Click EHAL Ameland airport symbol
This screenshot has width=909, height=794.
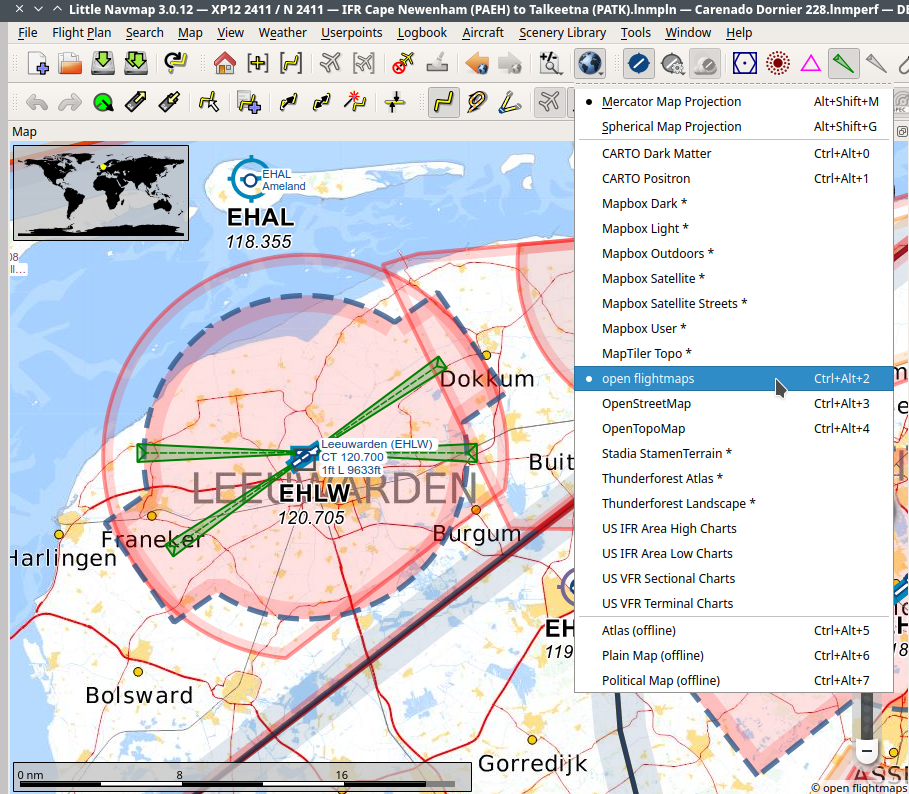pyautogui.click(x=249, y=180)
